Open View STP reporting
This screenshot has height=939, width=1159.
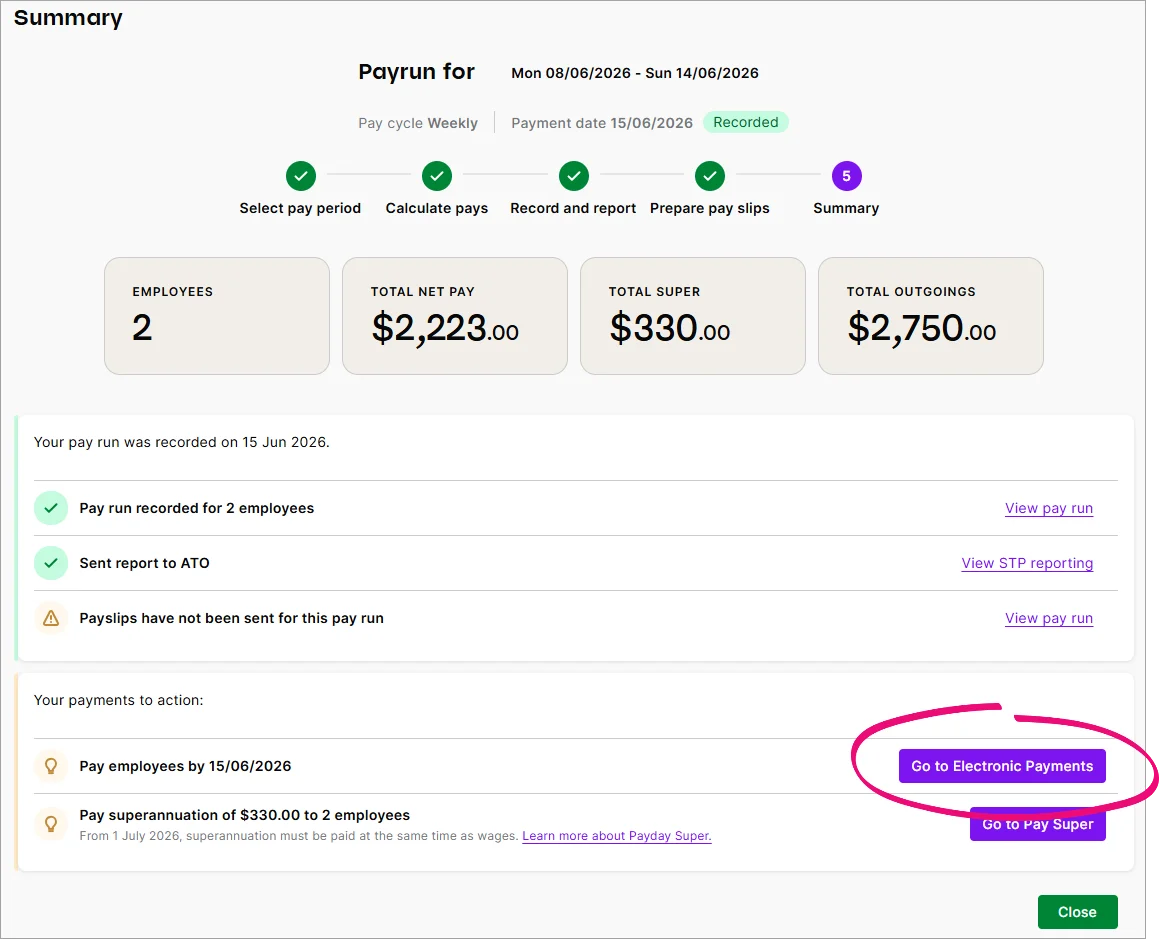1026,563
